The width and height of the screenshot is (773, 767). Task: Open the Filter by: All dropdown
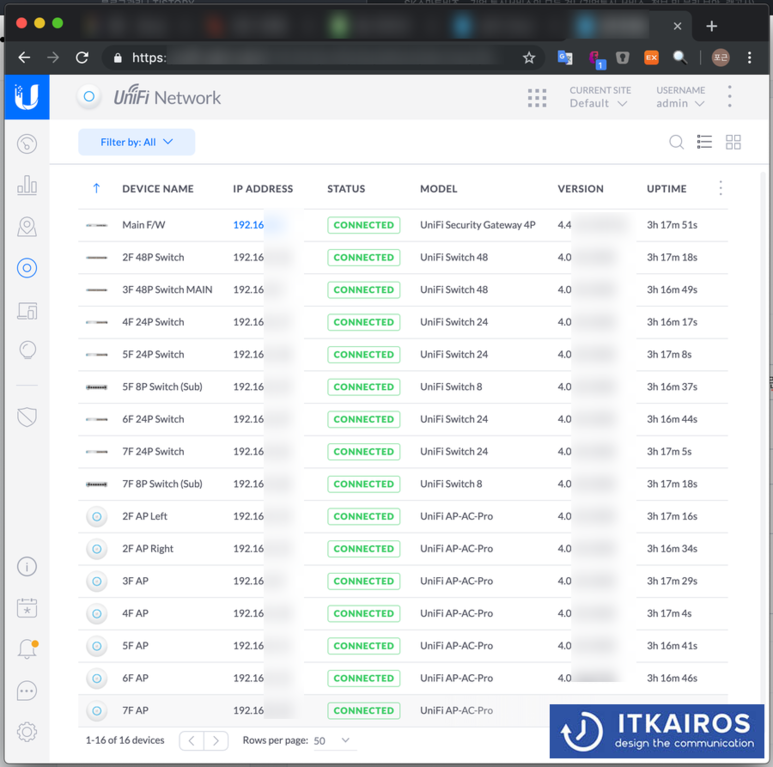[137, 142]
